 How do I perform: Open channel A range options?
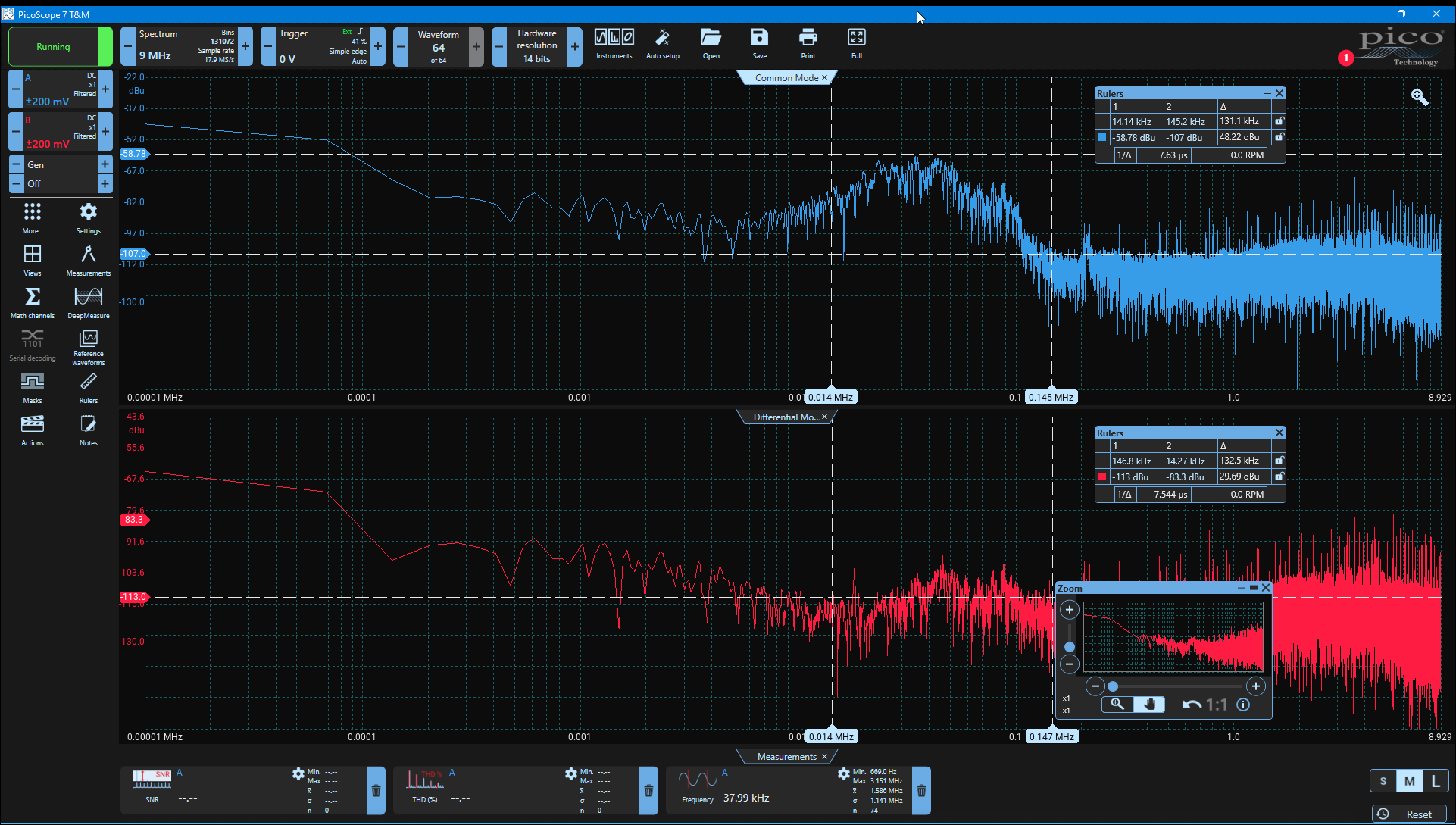(61, 89)
